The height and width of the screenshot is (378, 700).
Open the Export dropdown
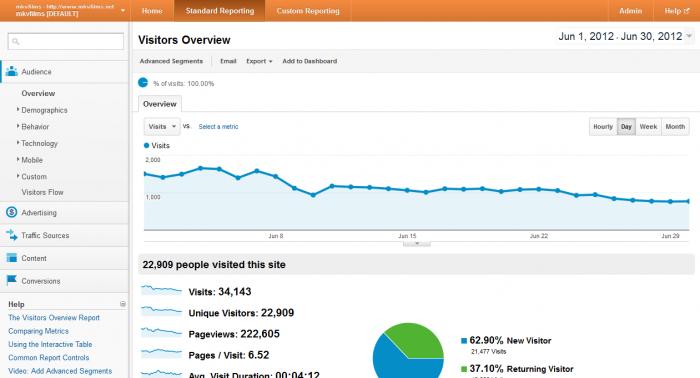(x=259, y=61)
